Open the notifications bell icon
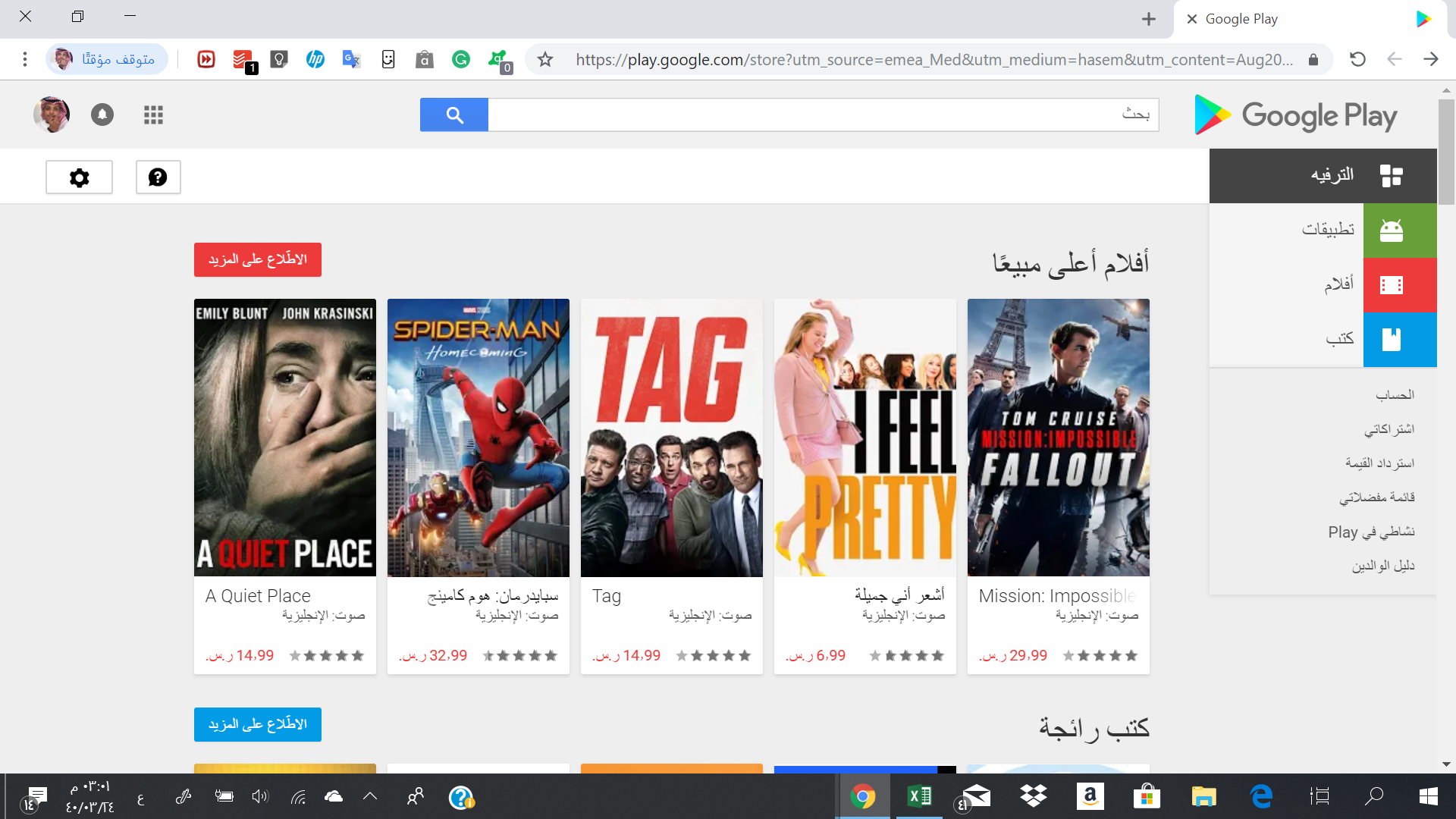Image resolution: width=1456 pixels, height=819 pixels. pyautogui.click(x=102, y=115)
